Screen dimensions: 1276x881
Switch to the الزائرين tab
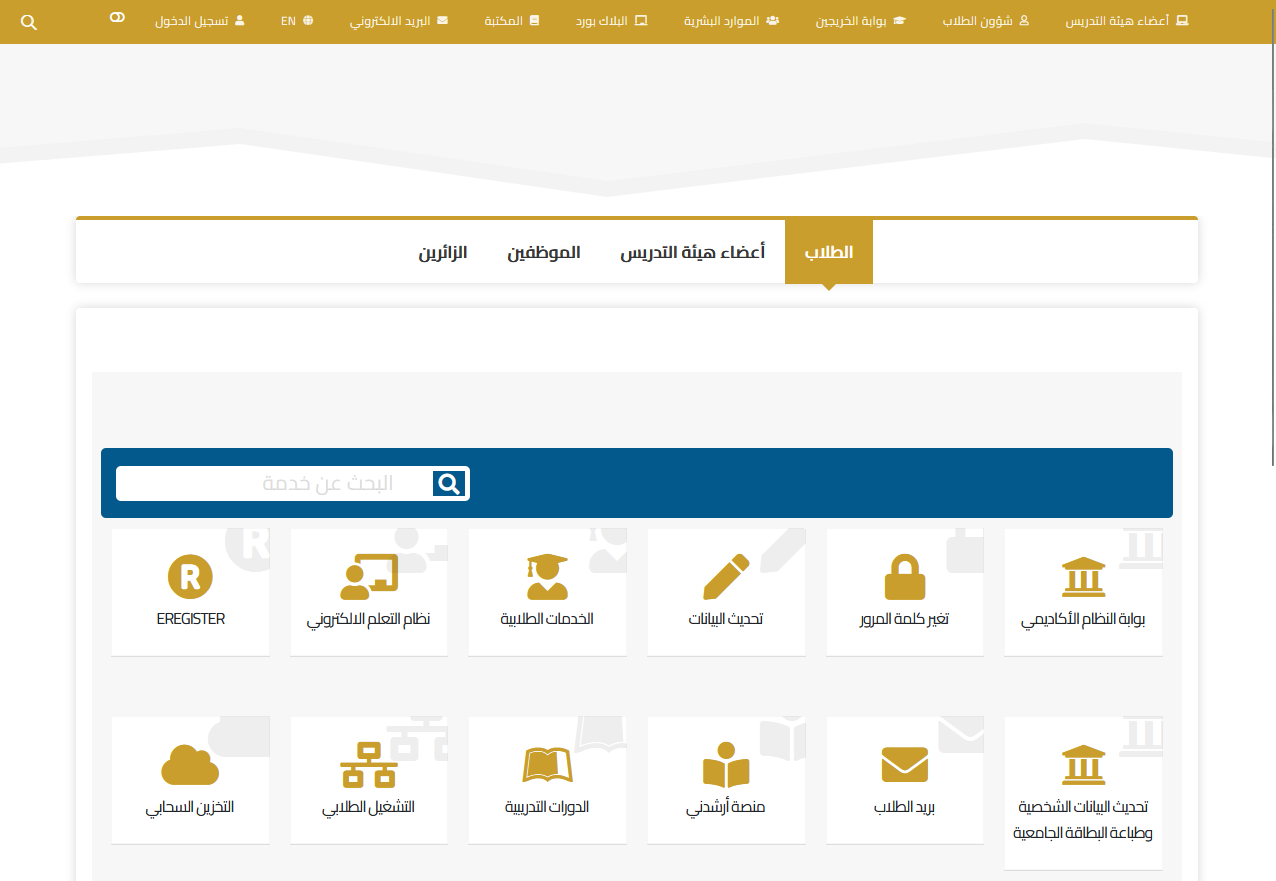pyautogui.click(x=443, y=252)
